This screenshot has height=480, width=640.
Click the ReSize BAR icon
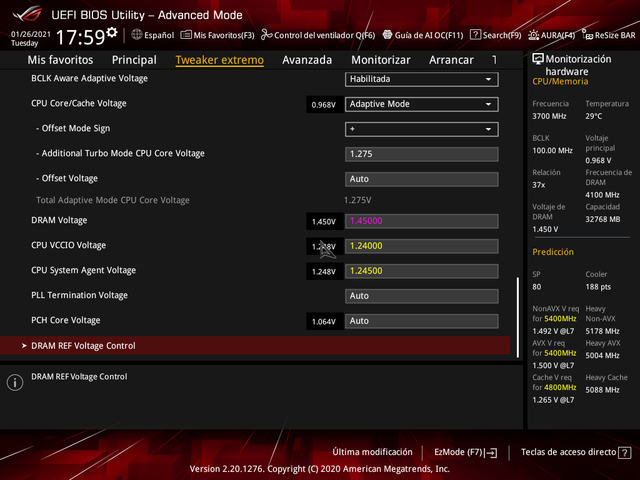pos(587,35)
